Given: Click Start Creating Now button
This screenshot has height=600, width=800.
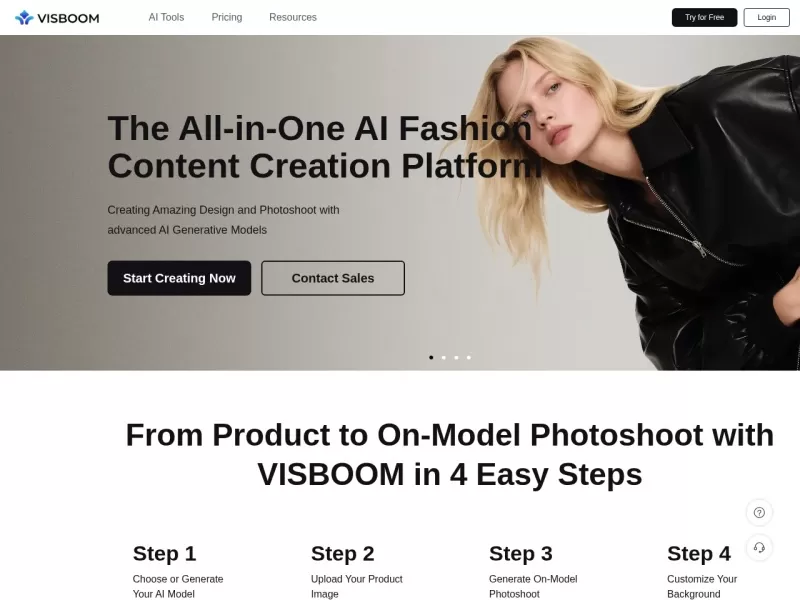Looking at the screenshot, I should (x=179, y=278).
